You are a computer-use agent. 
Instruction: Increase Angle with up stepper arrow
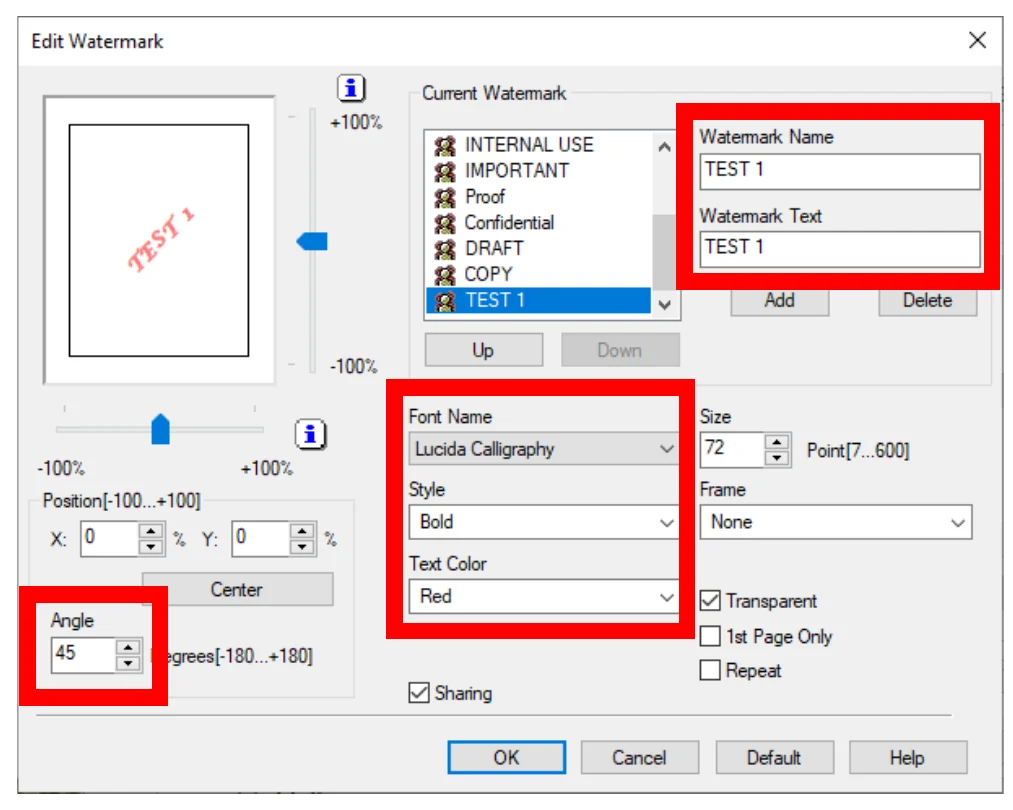[129, 647]
